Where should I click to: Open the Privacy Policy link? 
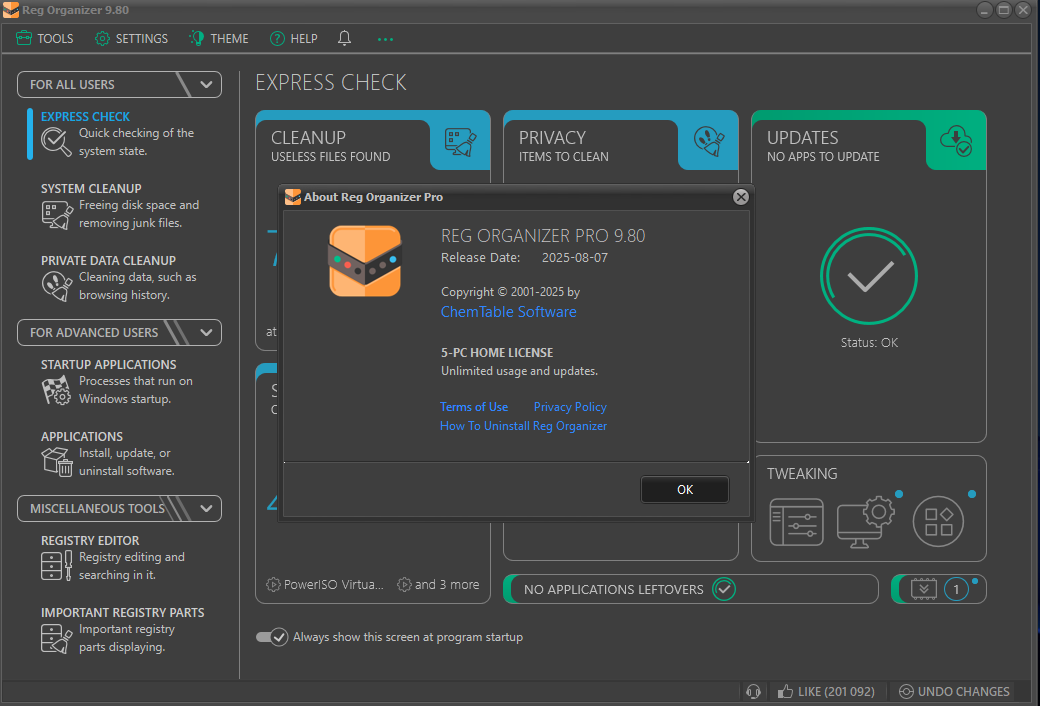pyautogui.click(x=570, y=407)
